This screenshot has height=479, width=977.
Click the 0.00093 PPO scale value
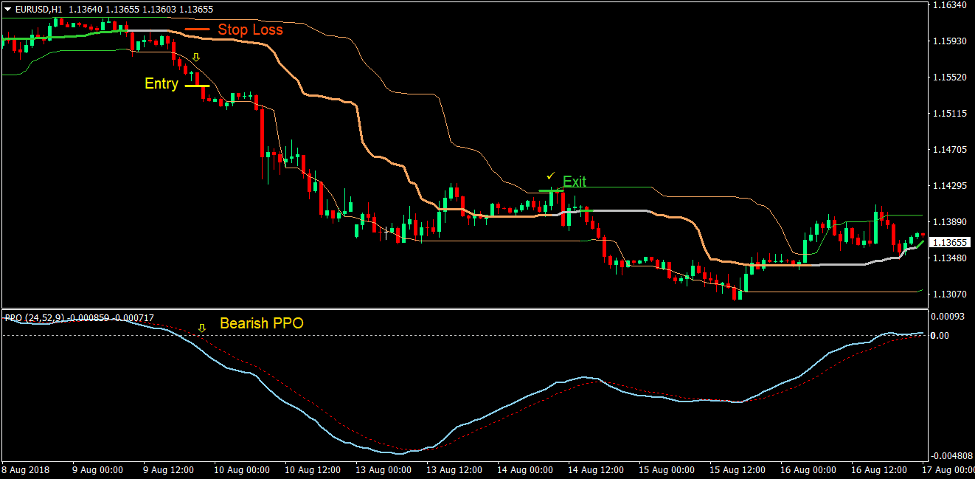(x=947, y=316)
